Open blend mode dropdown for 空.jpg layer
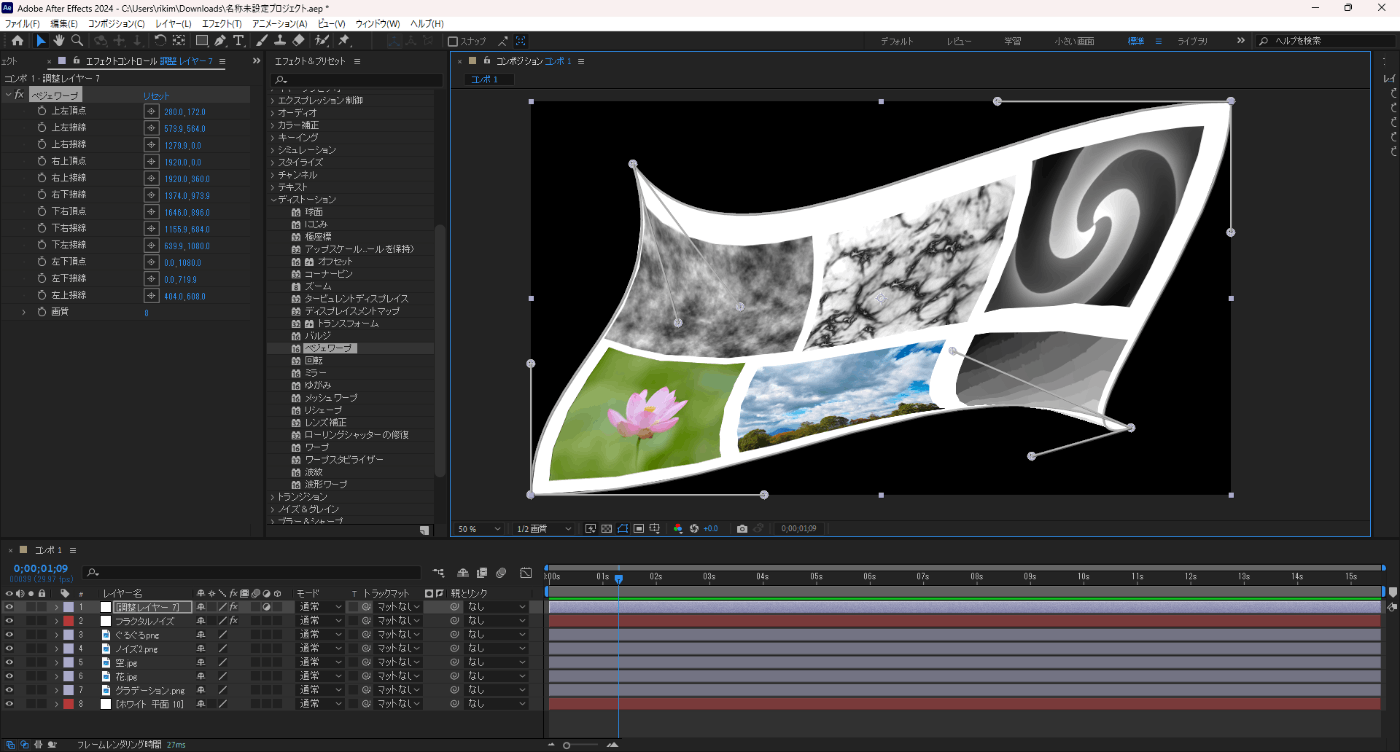Viewport: 1400px width, 752px height. click(320, 662)
